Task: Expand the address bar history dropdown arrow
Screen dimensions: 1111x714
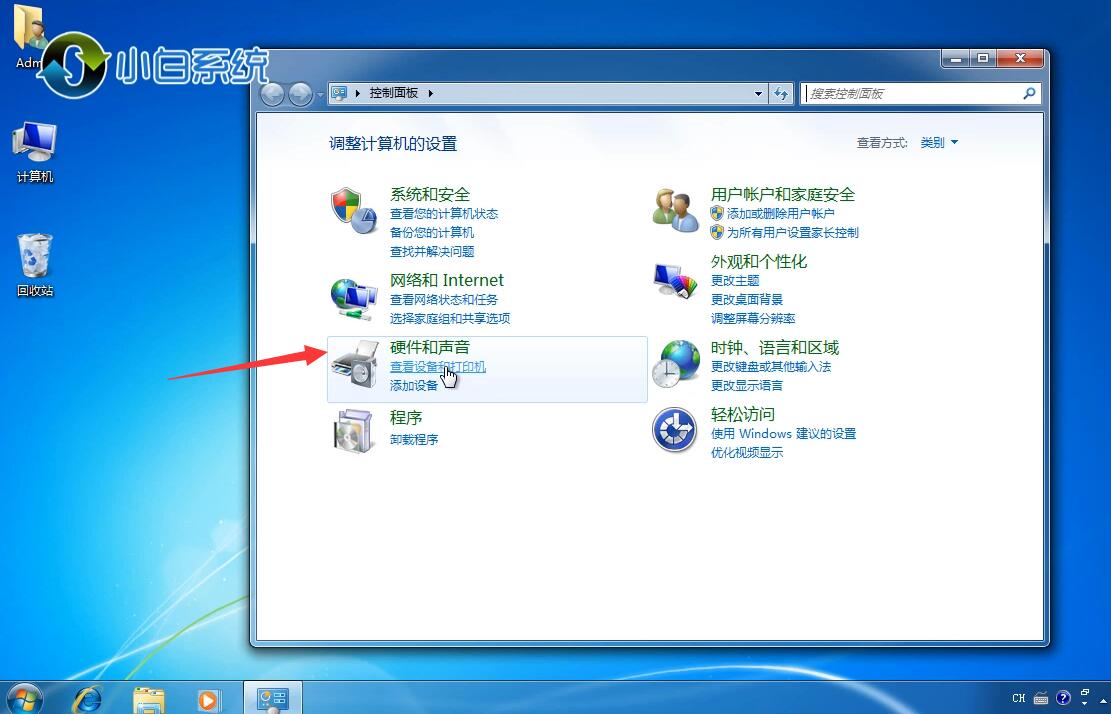Action: click(758, 93)
